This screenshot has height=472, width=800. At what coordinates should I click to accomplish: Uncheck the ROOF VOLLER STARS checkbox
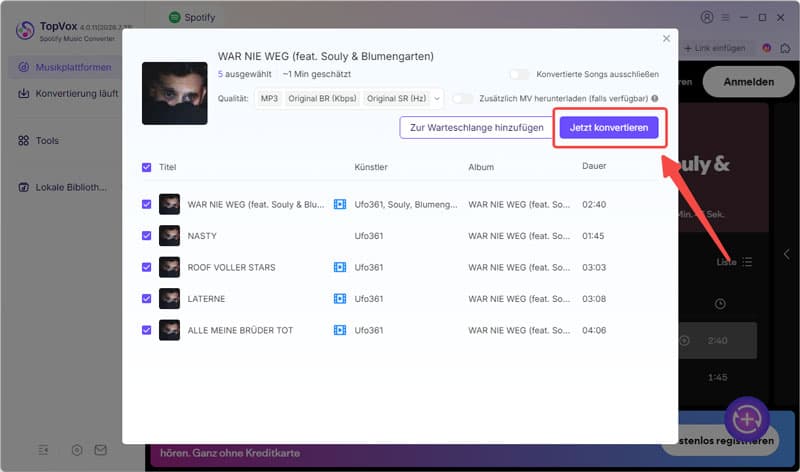[x=146, y=267]
